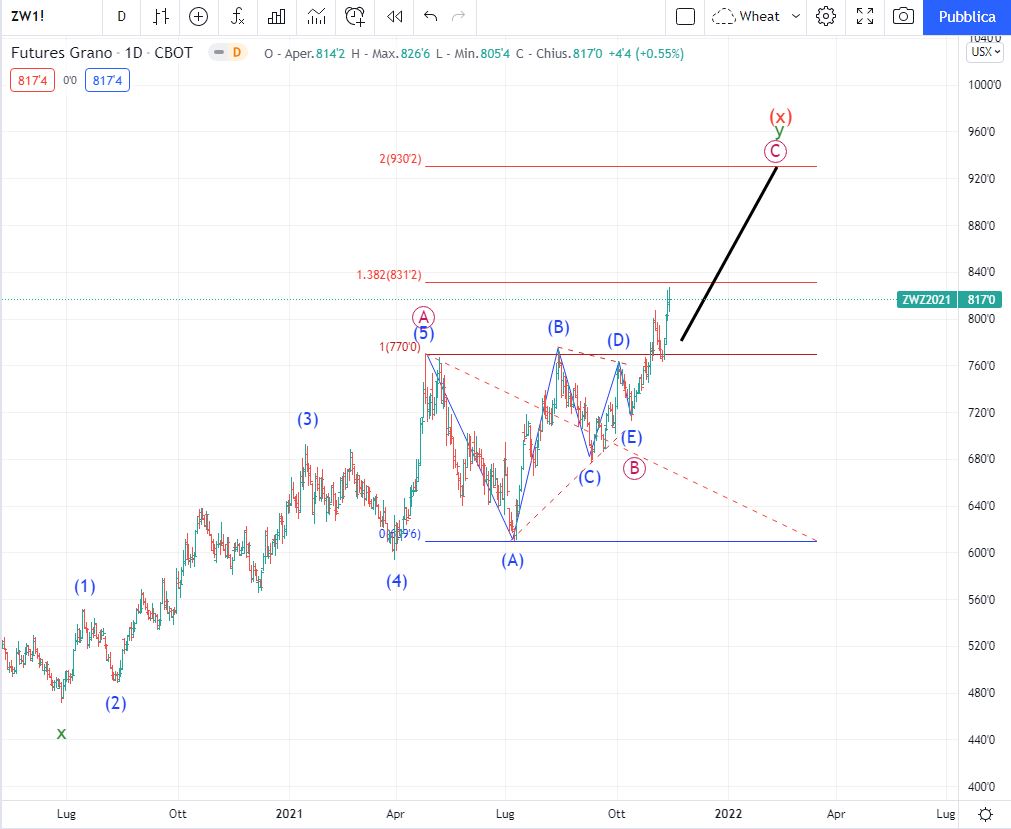Select the circled B wave label

[x=634, y=468]
